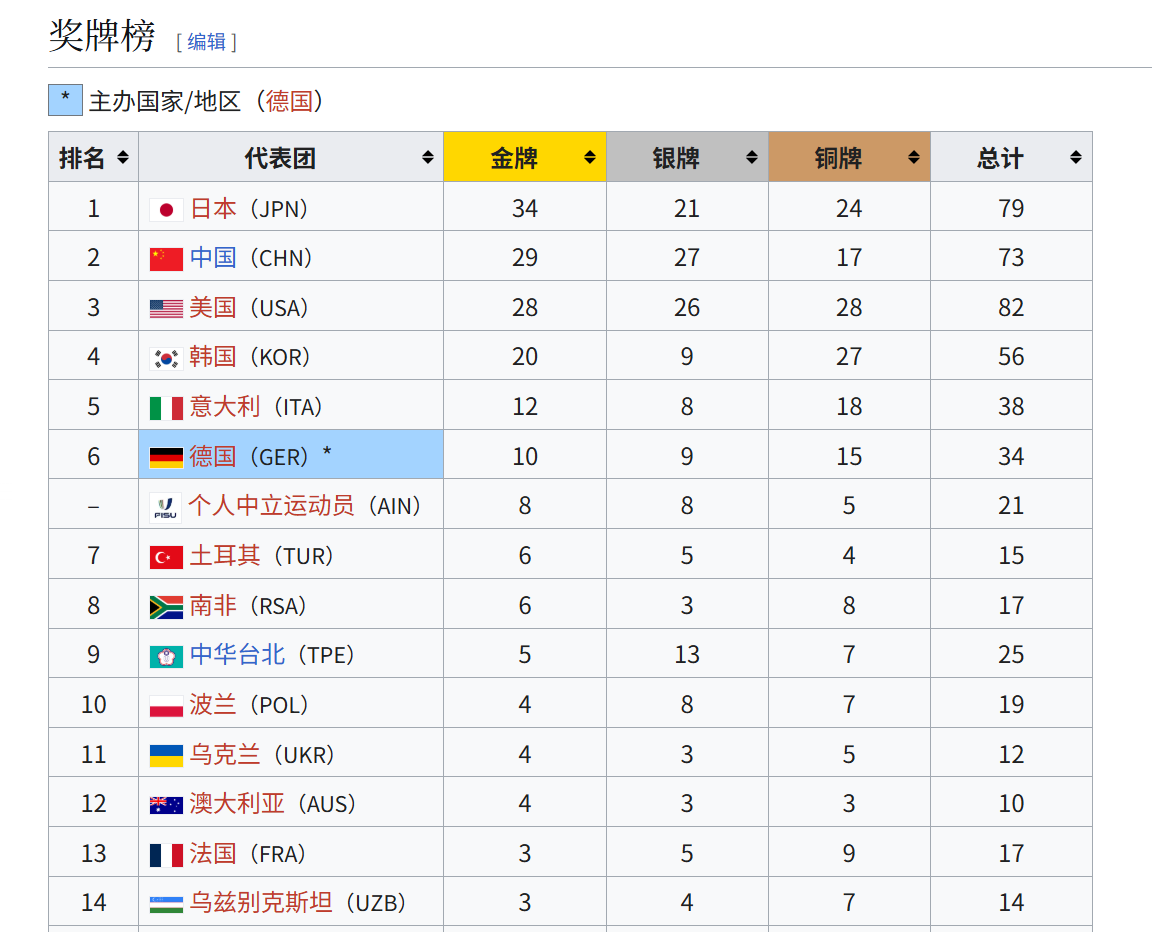Click the Turkey flag icon

pyautogui.click(x=166, y=557)
